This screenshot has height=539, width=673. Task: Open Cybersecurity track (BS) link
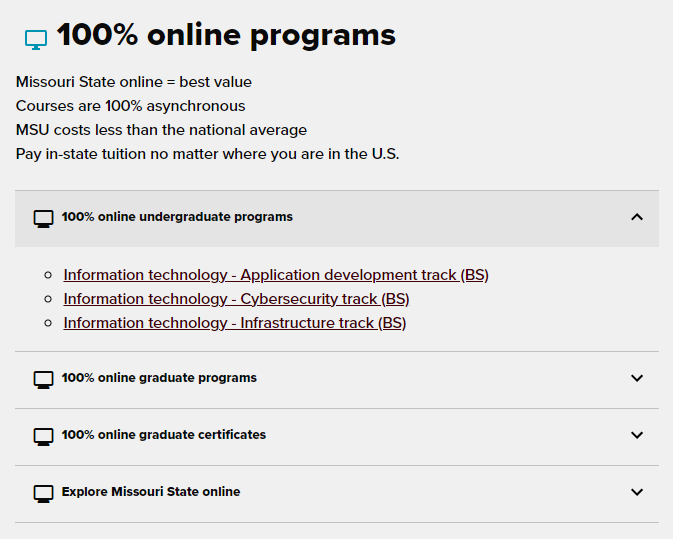tap(236, 299)
